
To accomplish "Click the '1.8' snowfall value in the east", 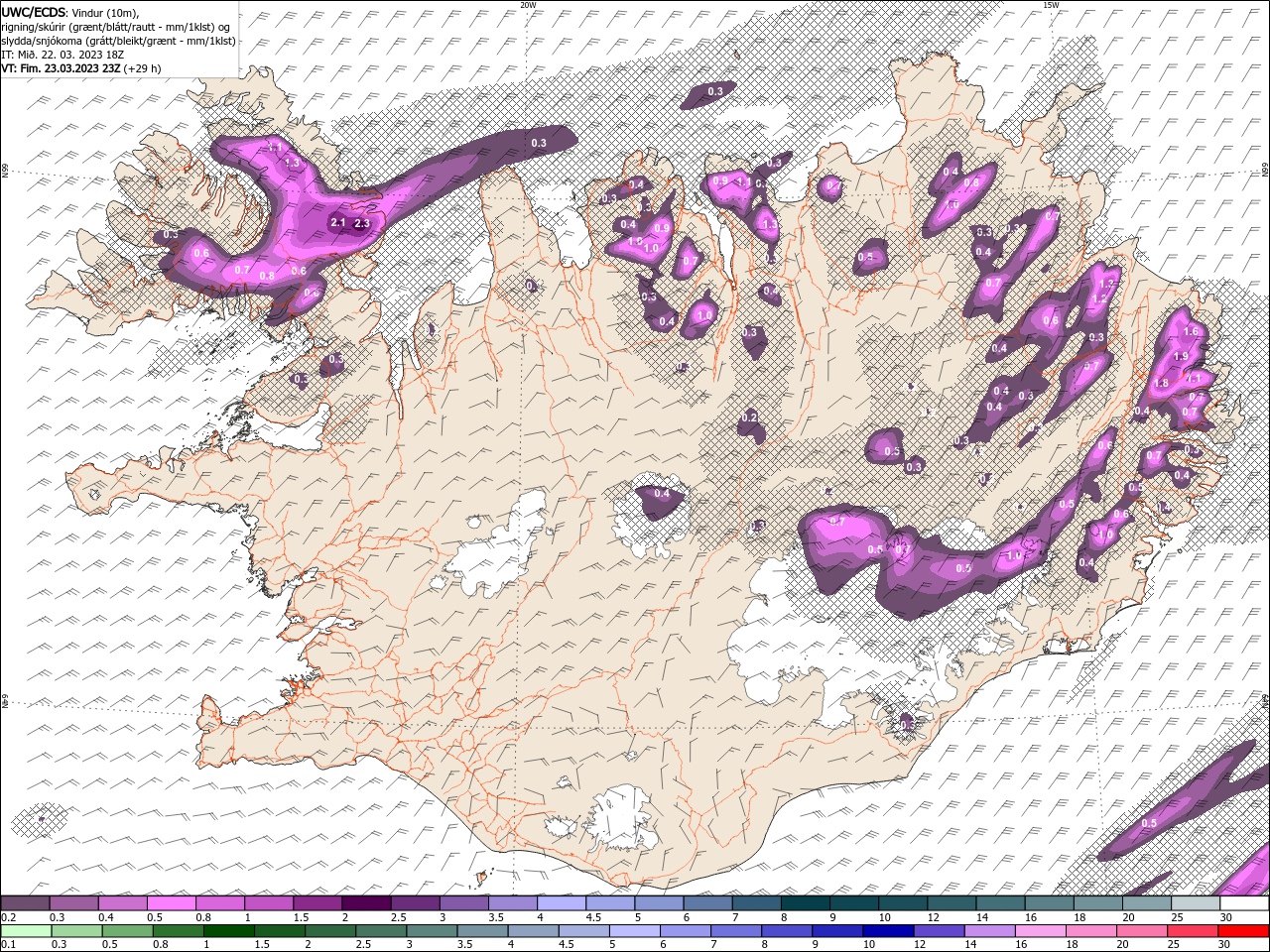I will click(x=1162, y=383).
